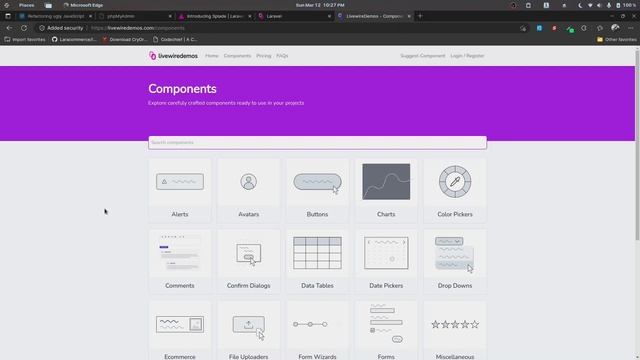Open the Codecheef bookmark

tap(175, 40)
